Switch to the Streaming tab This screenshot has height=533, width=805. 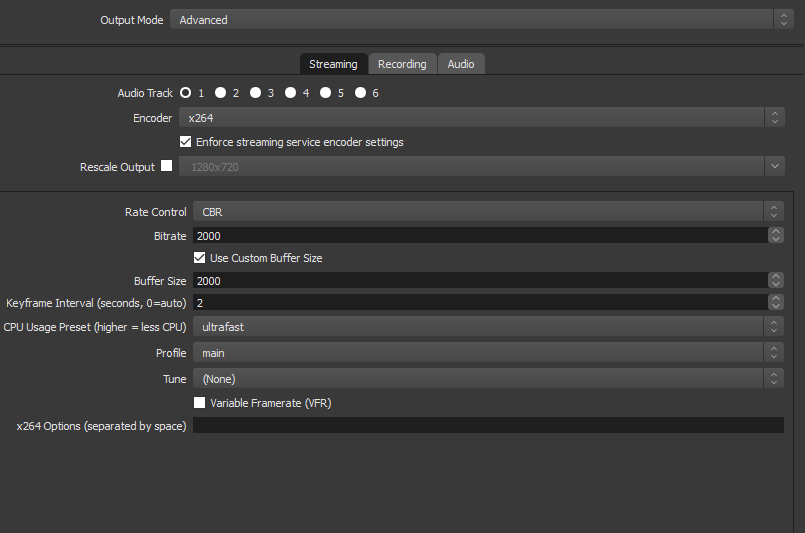pos(333,64)
